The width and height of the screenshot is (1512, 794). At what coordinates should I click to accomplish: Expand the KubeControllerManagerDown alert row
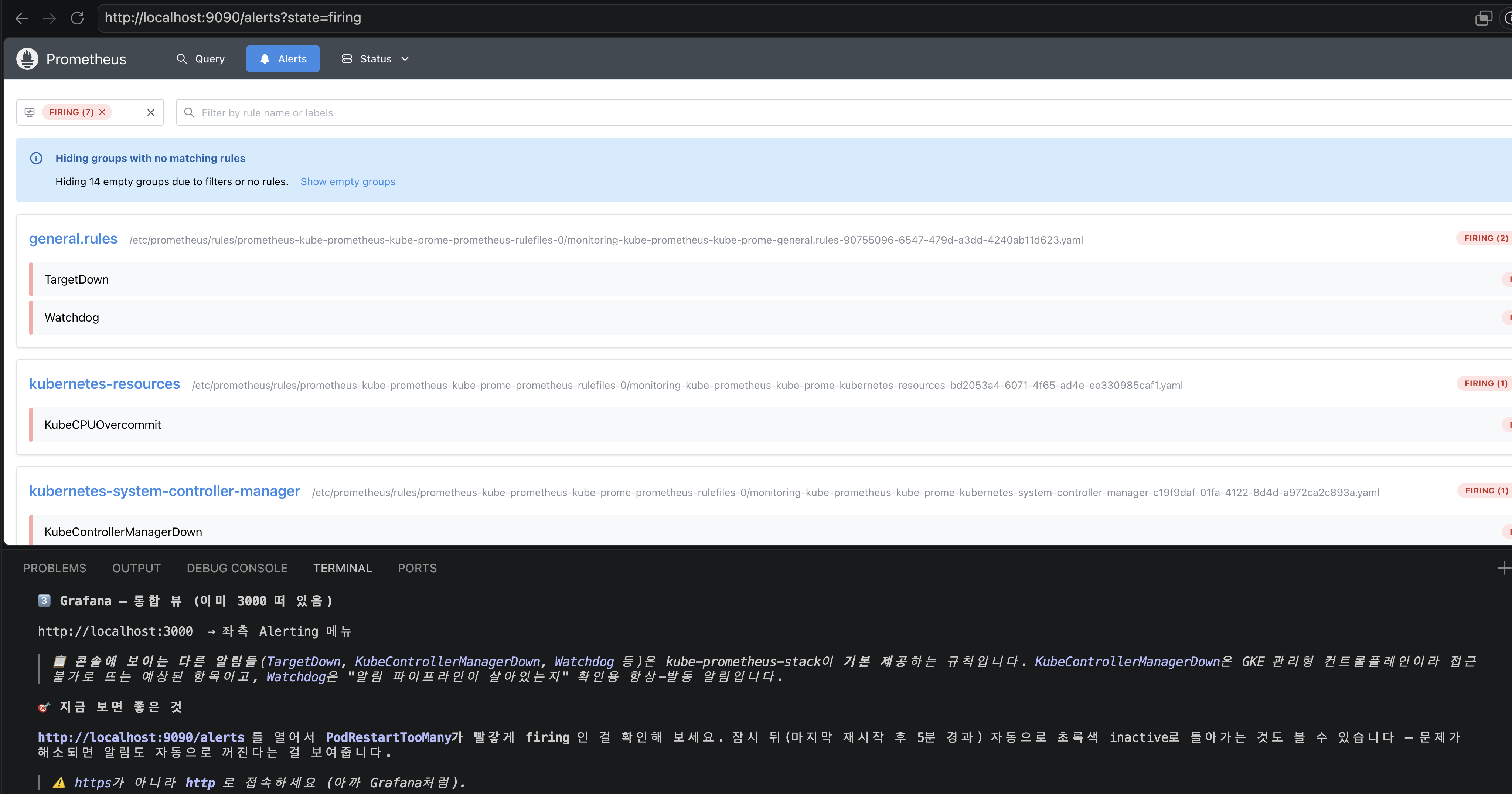[x=770, y=530]
